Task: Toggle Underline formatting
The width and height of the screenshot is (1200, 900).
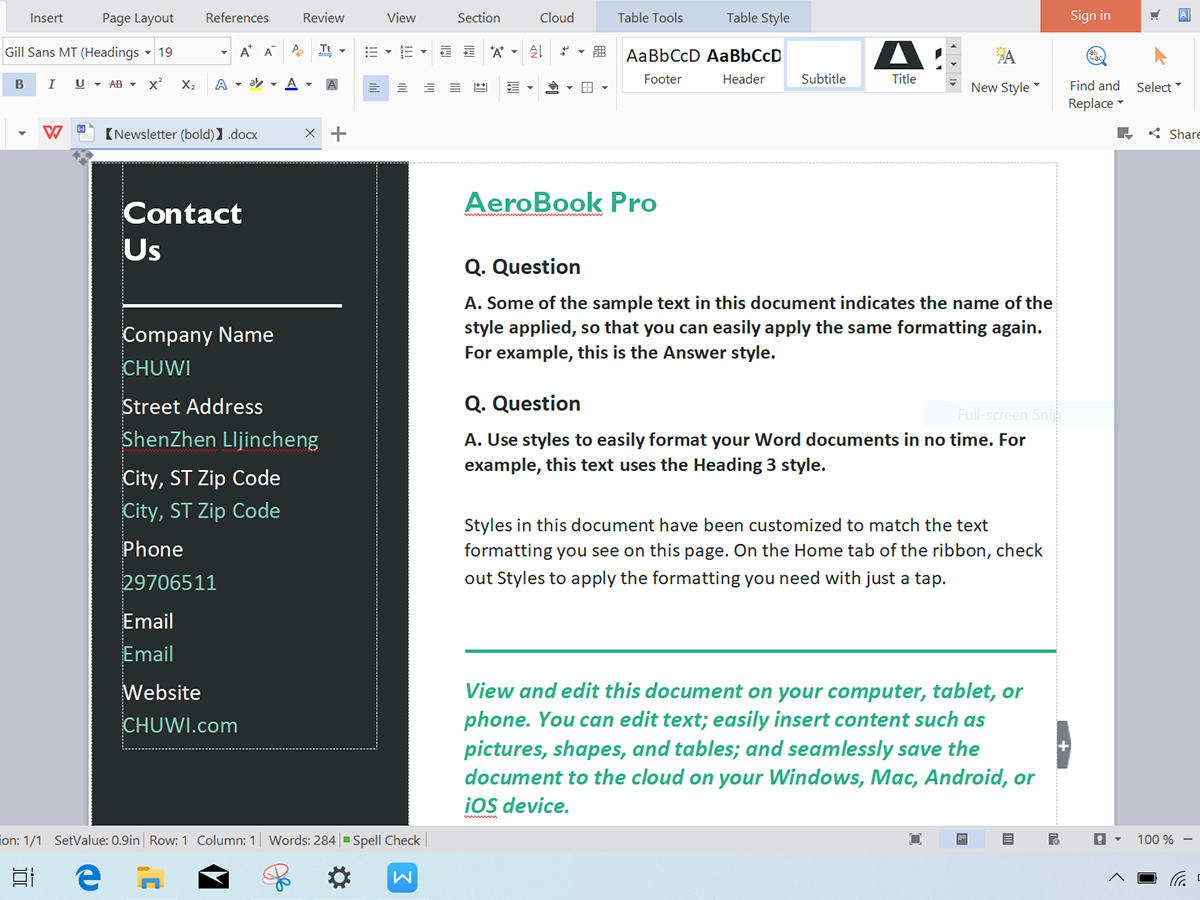Action: pyautogui.click(x=79, y=85)
